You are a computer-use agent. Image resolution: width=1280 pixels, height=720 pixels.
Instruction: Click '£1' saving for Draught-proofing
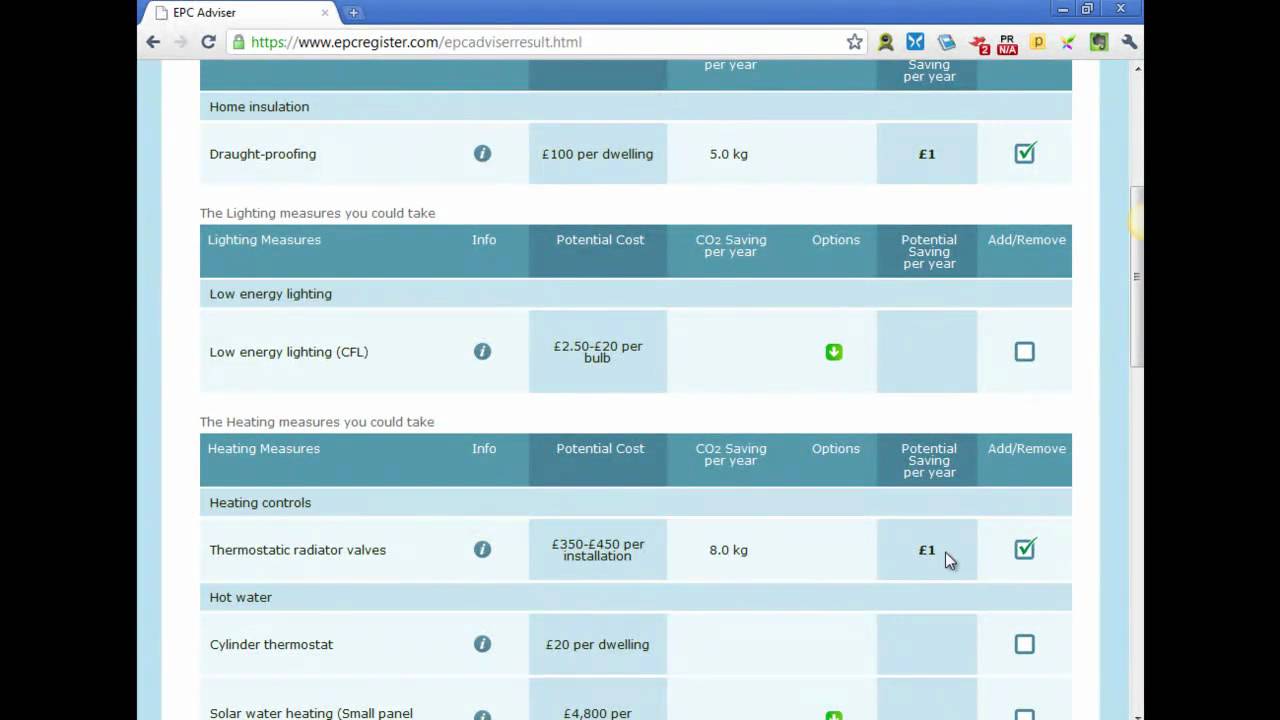tap(927, 154)
